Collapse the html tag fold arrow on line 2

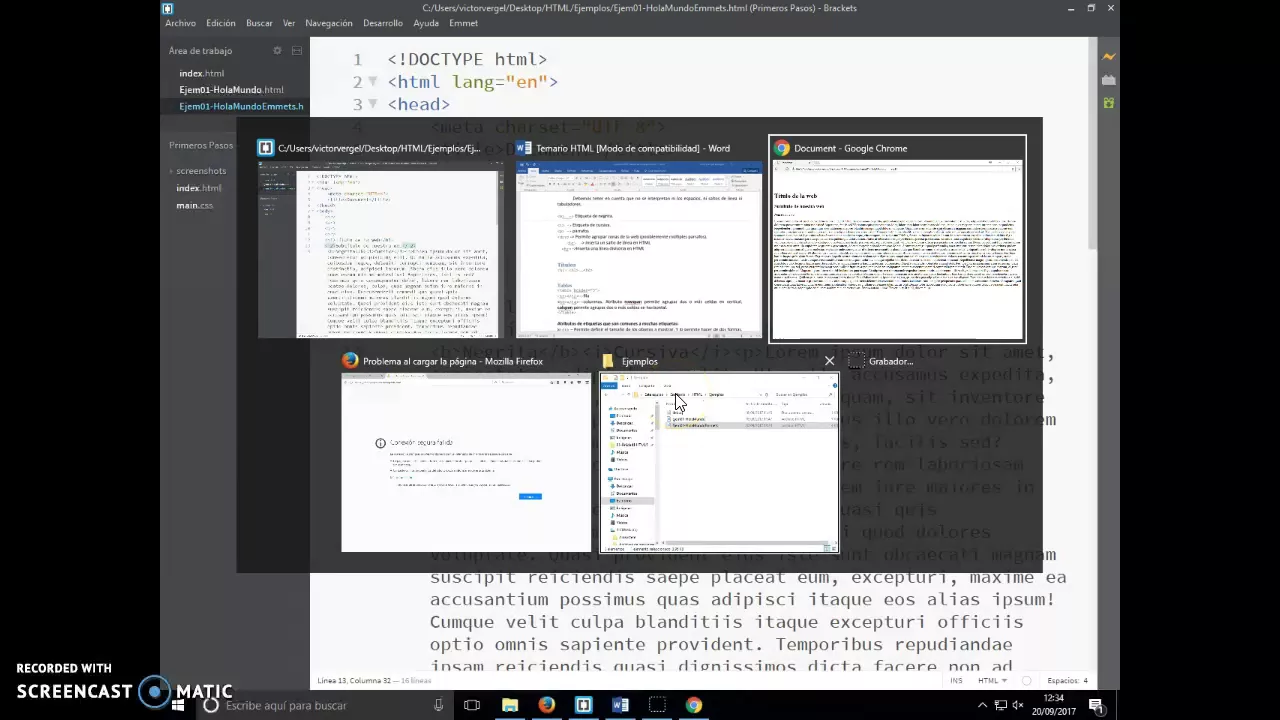pos(373,82)
